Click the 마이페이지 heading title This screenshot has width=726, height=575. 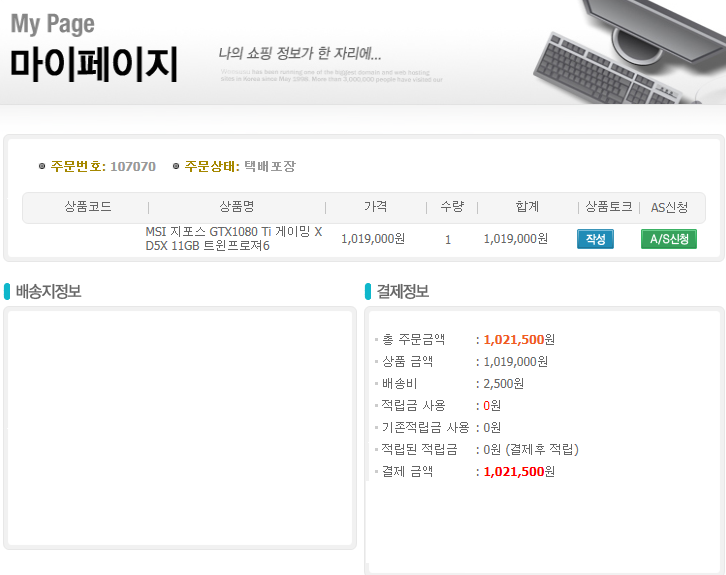[94, 64]
